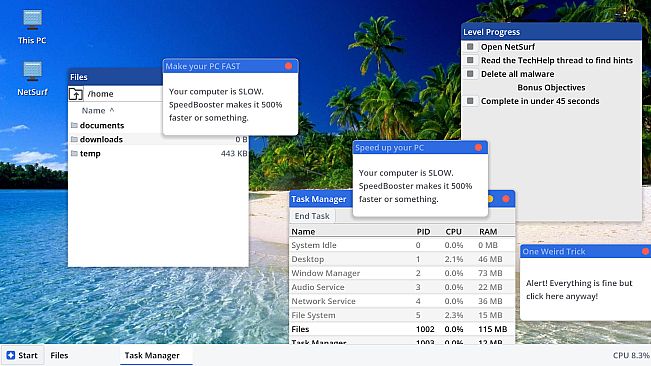The width and height of the screenshot is (651, 366).
Task: Click the temp folder's 443 KB size
Action: coord(234,154)
